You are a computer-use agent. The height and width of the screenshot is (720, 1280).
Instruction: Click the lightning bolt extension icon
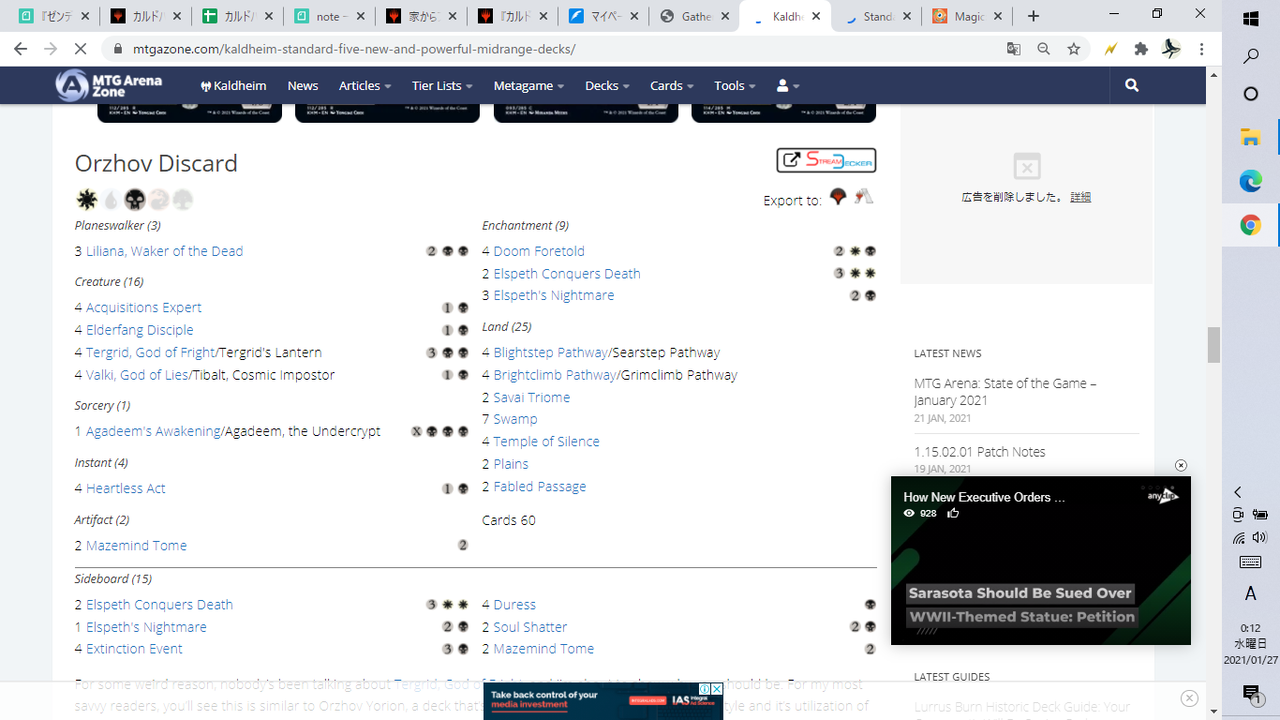click(1111, 49)
